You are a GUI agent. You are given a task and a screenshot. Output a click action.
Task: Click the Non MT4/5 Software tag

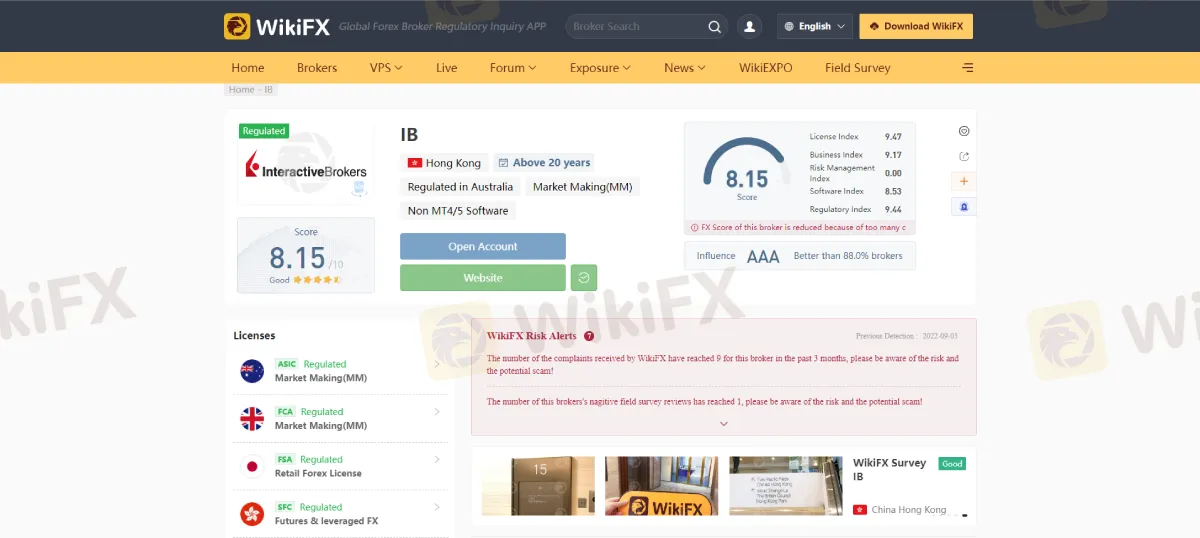pos(458,211)
